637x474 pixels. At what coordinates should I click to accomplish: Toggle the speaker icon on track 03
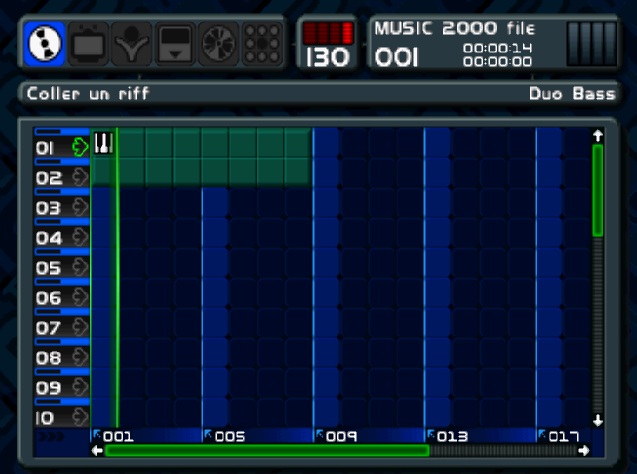pyautogui.click(x=80, y=207)
